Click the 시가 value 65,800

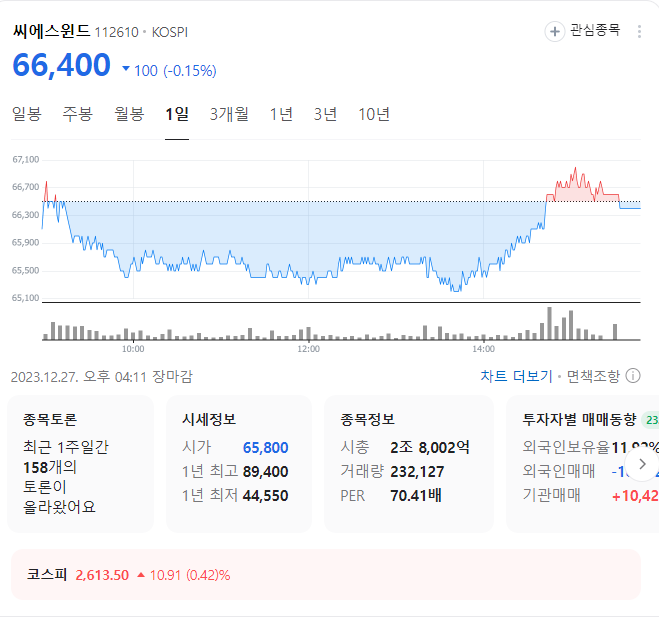(266, 448)
